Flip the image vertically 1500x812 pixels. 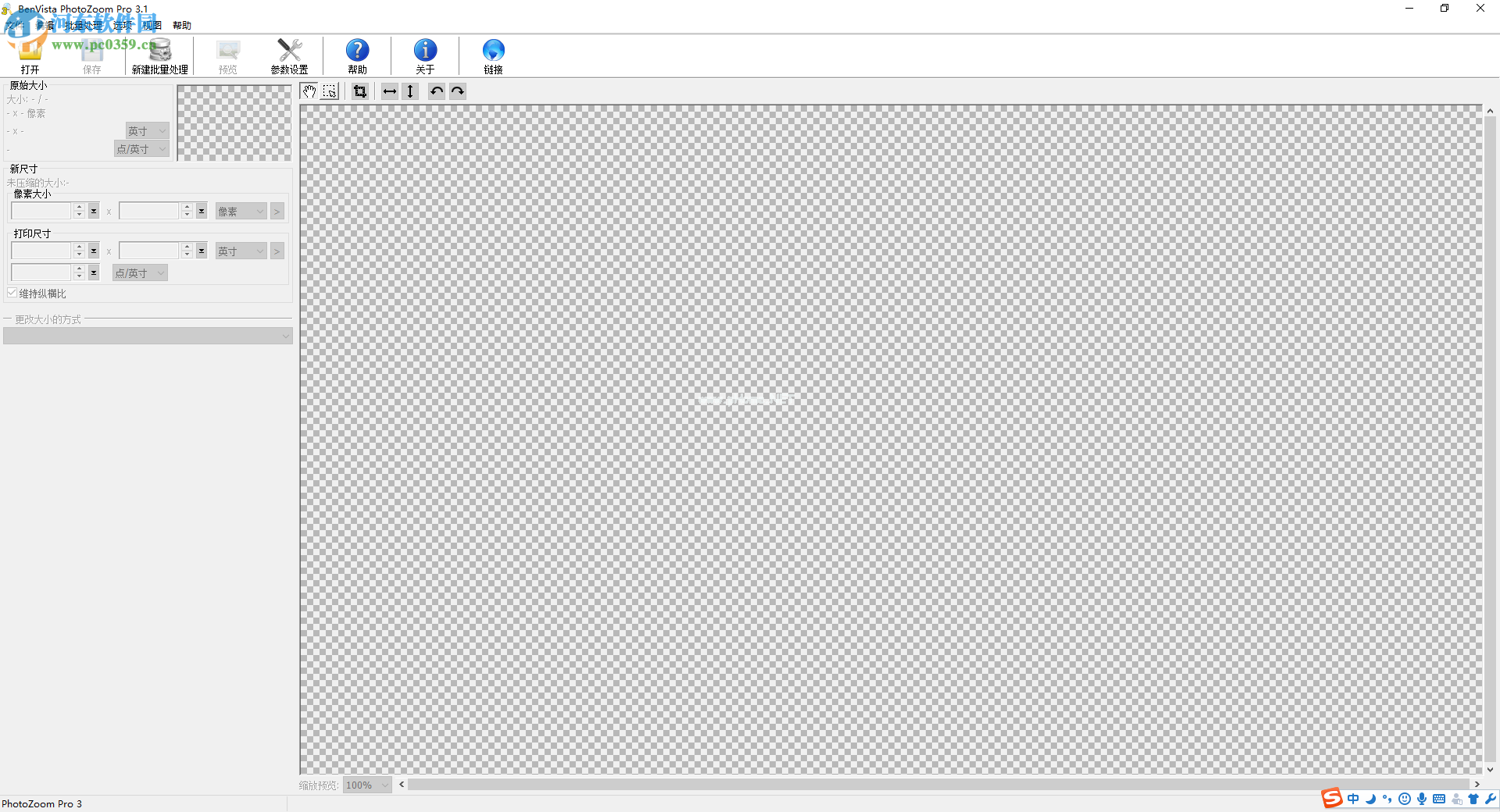coord(410,91)
